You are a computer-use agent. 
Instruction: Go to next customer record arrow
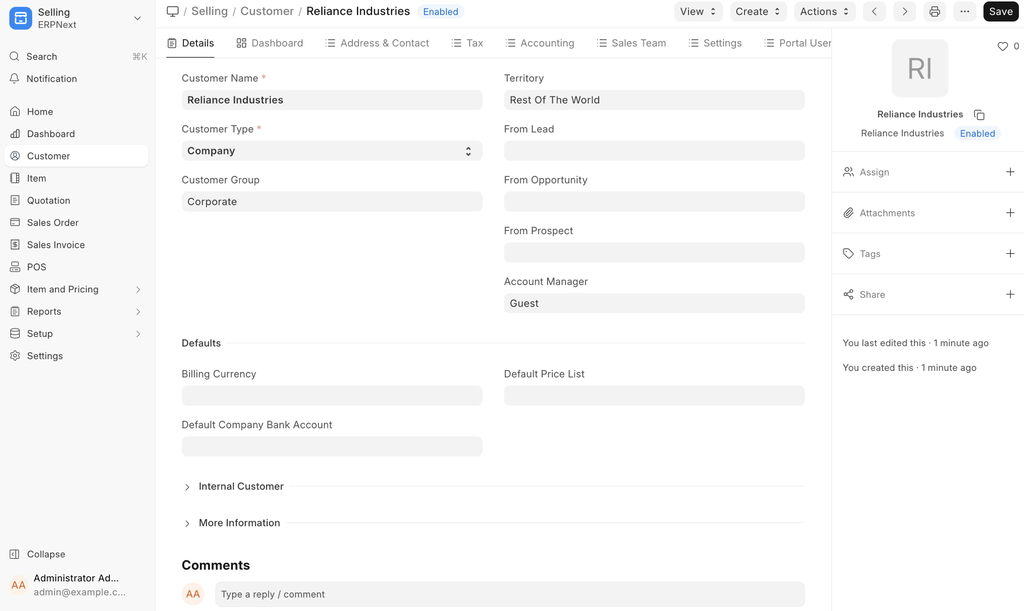(904, 12)
